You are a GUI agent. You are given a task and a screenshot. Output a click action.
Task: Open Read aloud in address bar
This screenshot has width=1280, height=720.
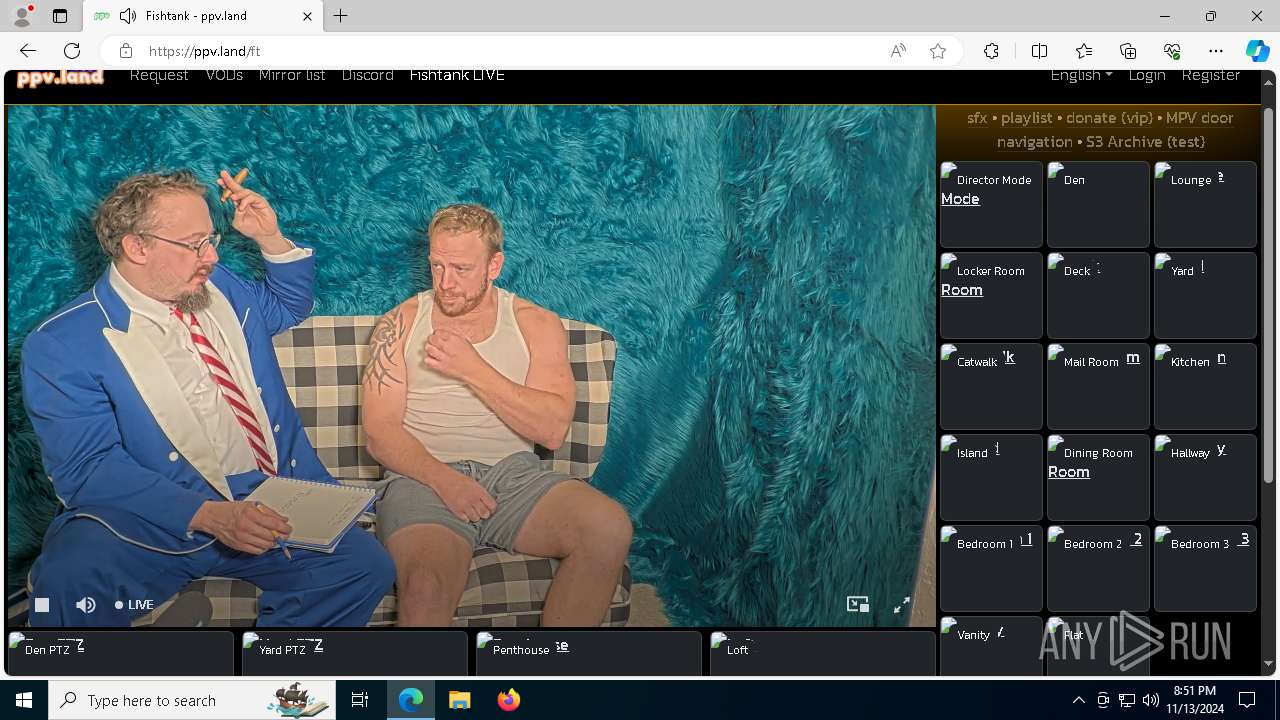pos(898,51)
